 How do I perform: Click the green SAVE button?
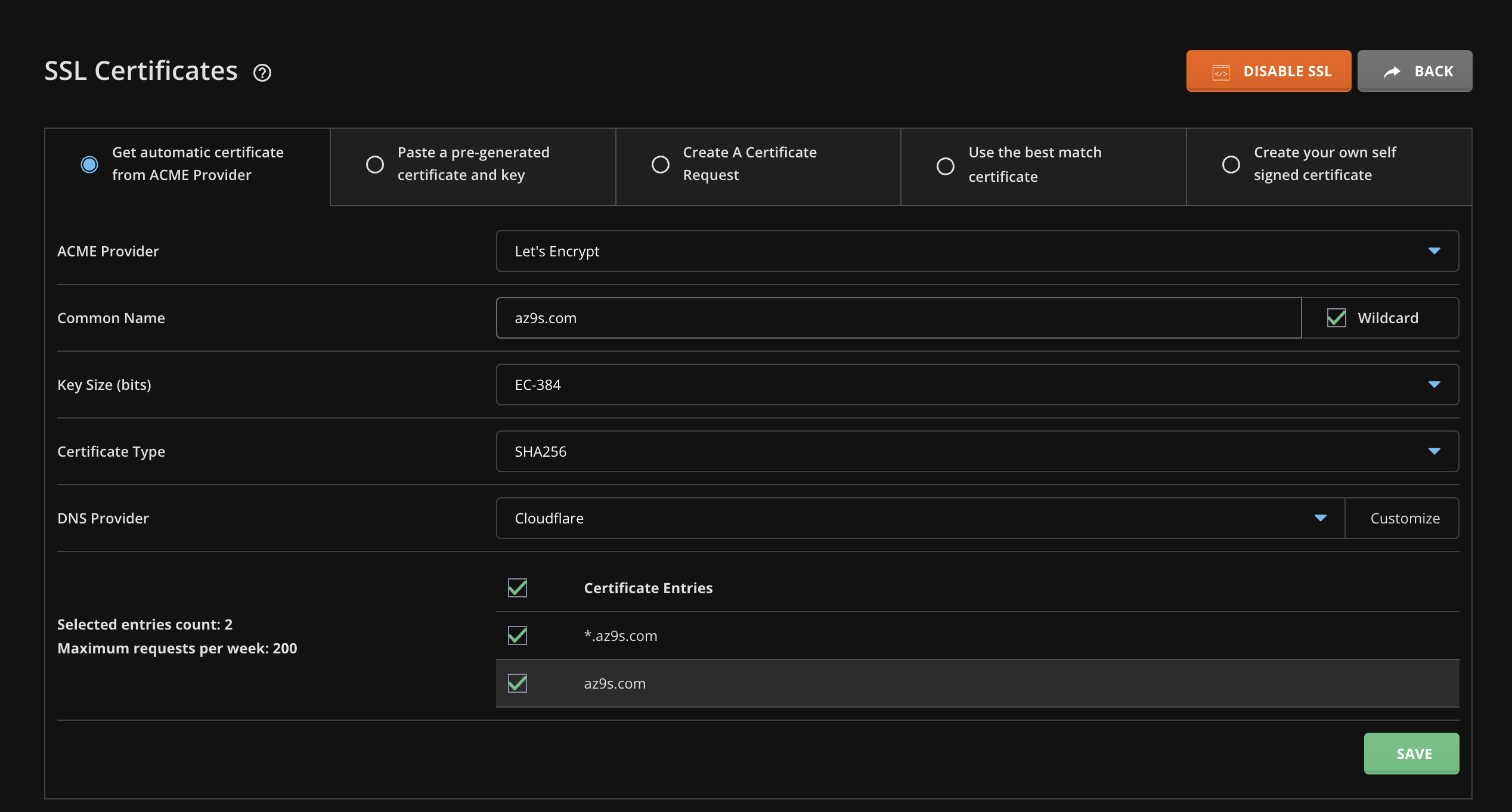pyautogui.click(x=1411, y=754)
